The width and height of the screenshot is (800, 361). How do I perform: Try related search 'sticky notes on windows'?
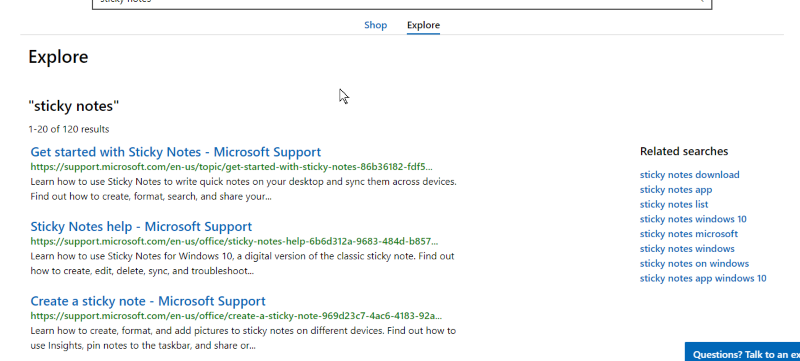(694, 264)
